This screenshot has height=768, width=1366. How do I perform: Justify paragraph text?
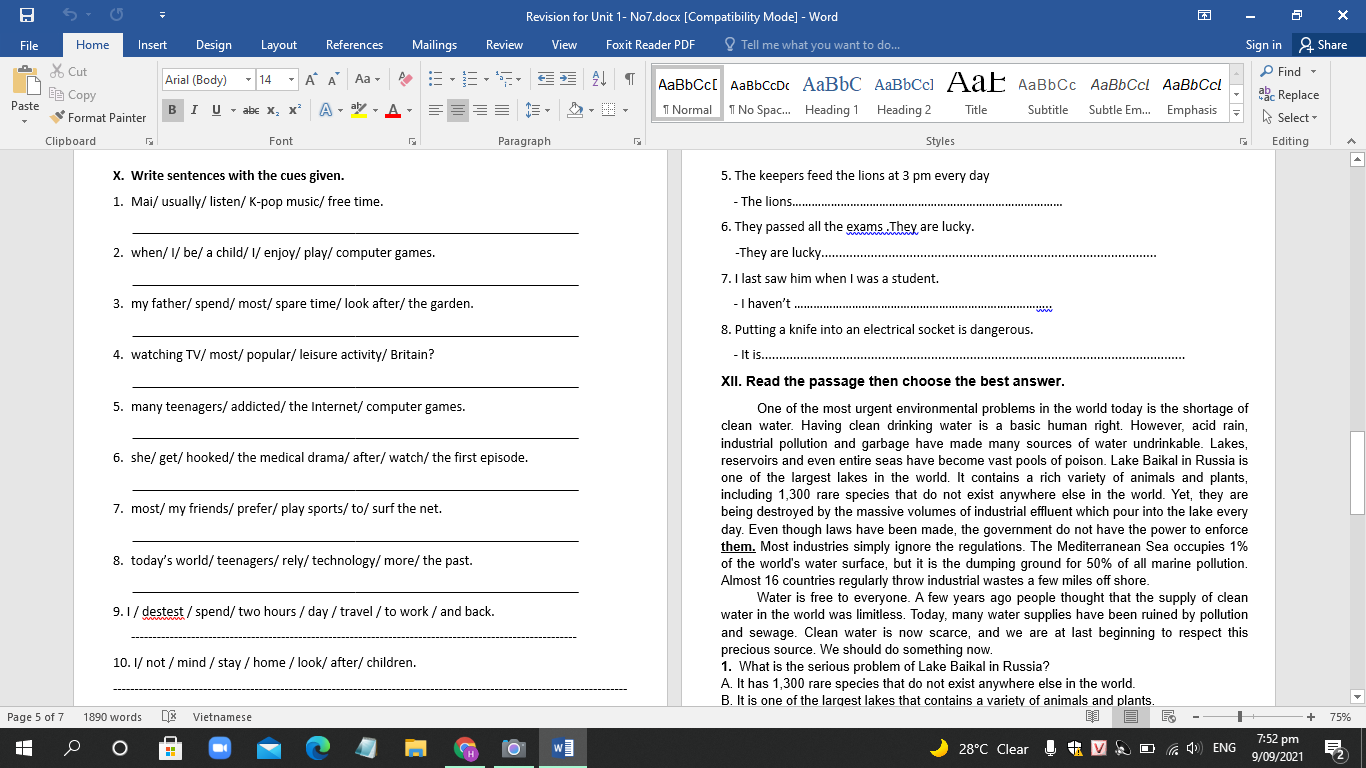pyautogui.click(x=502, y=110)
